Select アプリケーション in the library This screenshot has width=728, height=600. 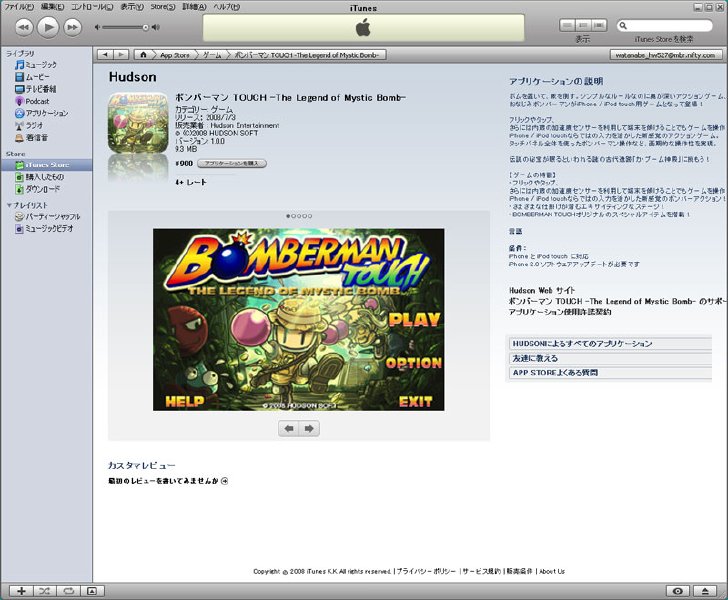(x=42, y=113)
